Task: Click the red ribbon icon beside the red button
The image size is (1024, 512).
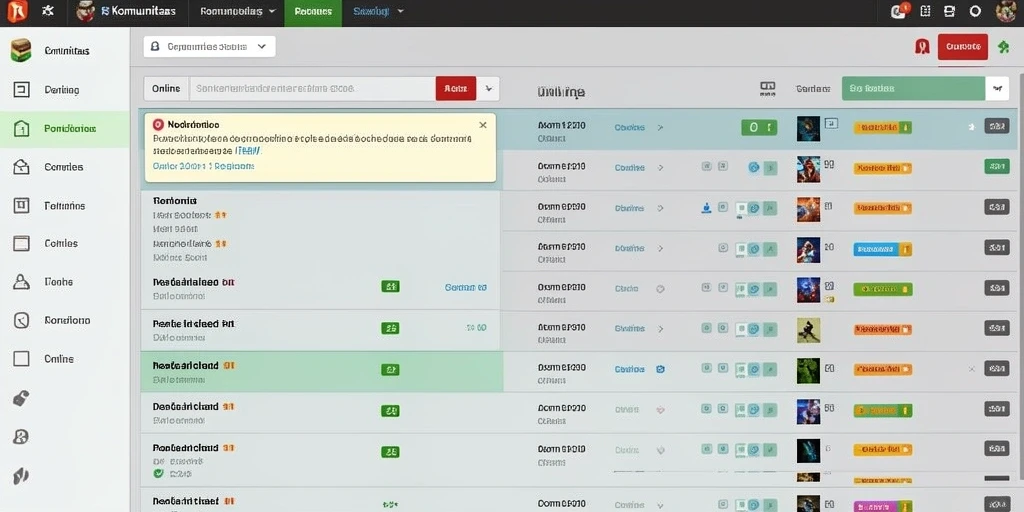Action: (x=922, y=46)
